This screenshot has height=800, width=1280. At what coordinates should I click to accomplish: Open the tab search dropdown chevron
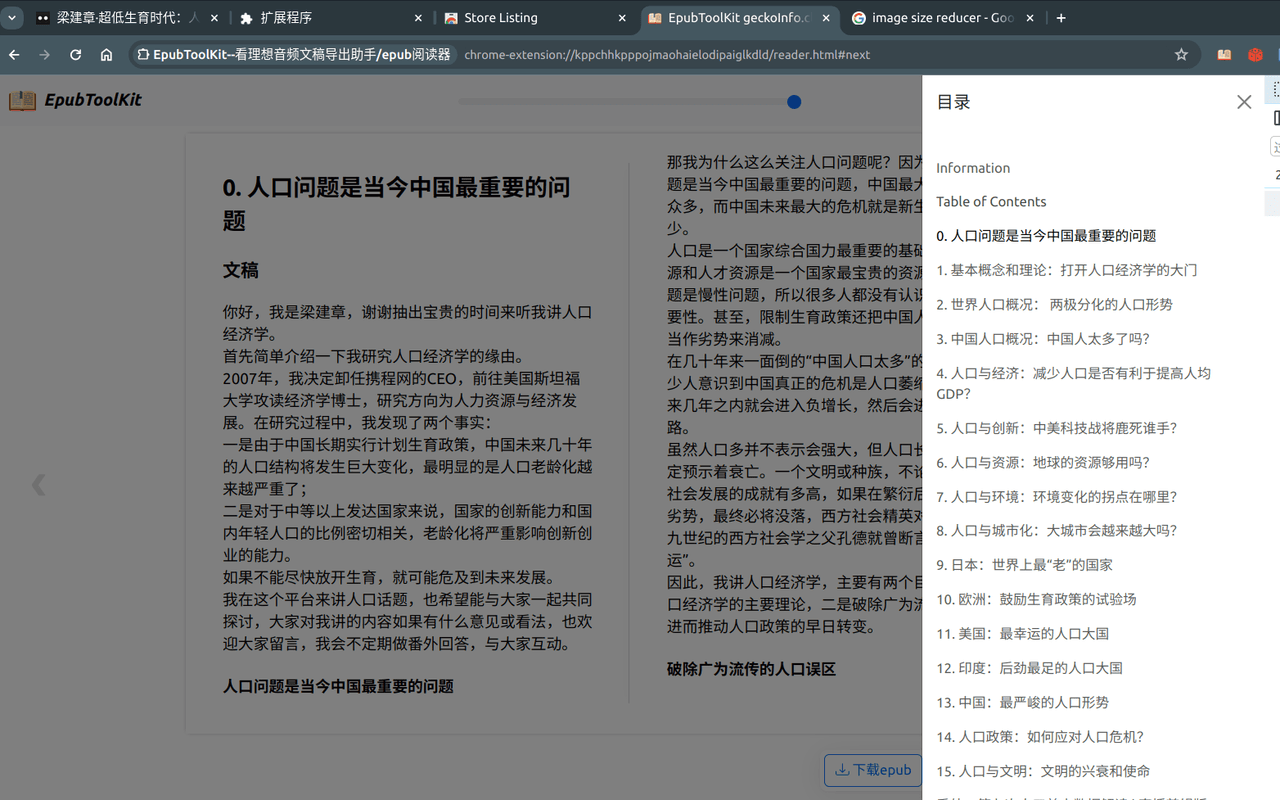11,17
